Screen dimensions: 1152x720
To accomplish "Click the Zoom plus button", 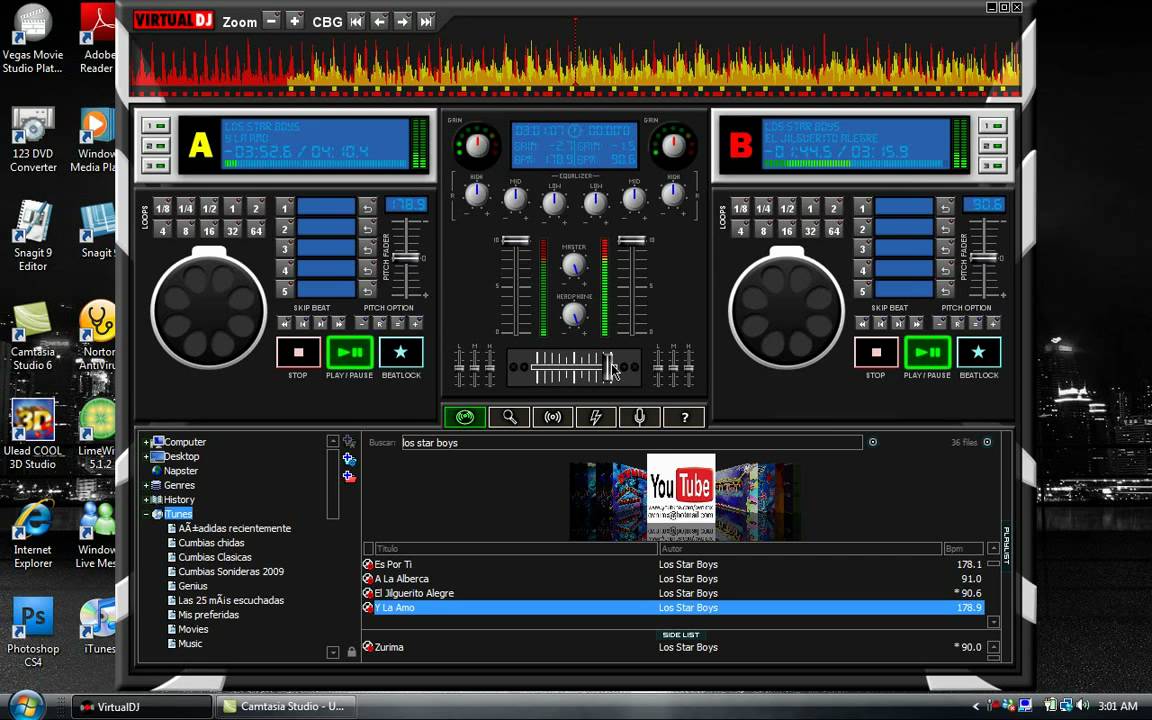I will coord(295,21).
